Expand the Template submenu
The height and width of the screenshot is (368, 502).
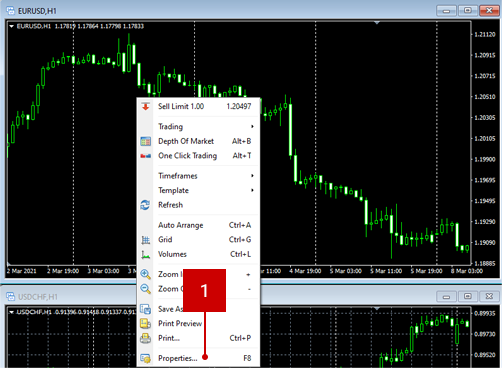(x=199, y=190)
